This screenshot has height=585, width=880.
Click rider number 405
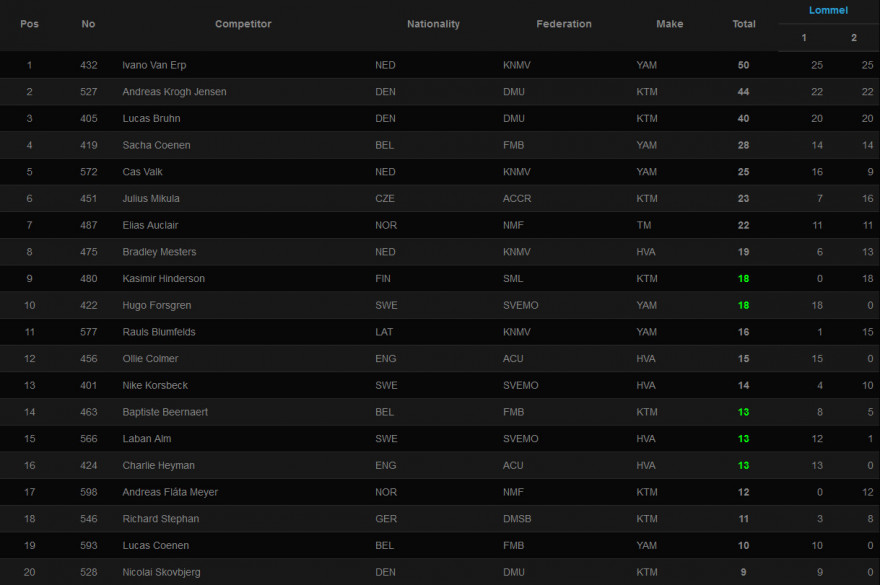[89, 118]
